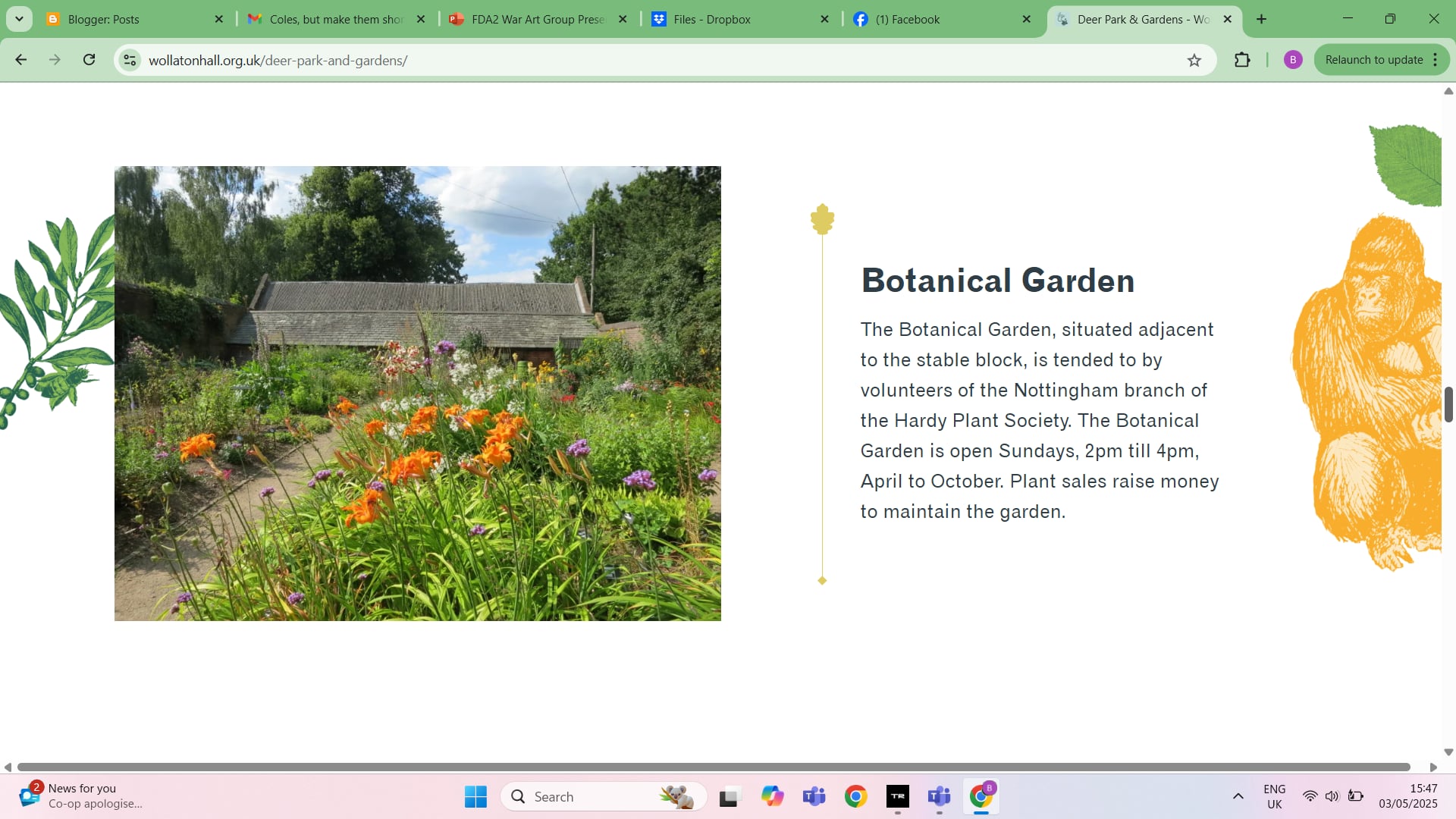
Task: Open Chrome menu next to Relaunch to update
Action: [x=1436, y=60]
